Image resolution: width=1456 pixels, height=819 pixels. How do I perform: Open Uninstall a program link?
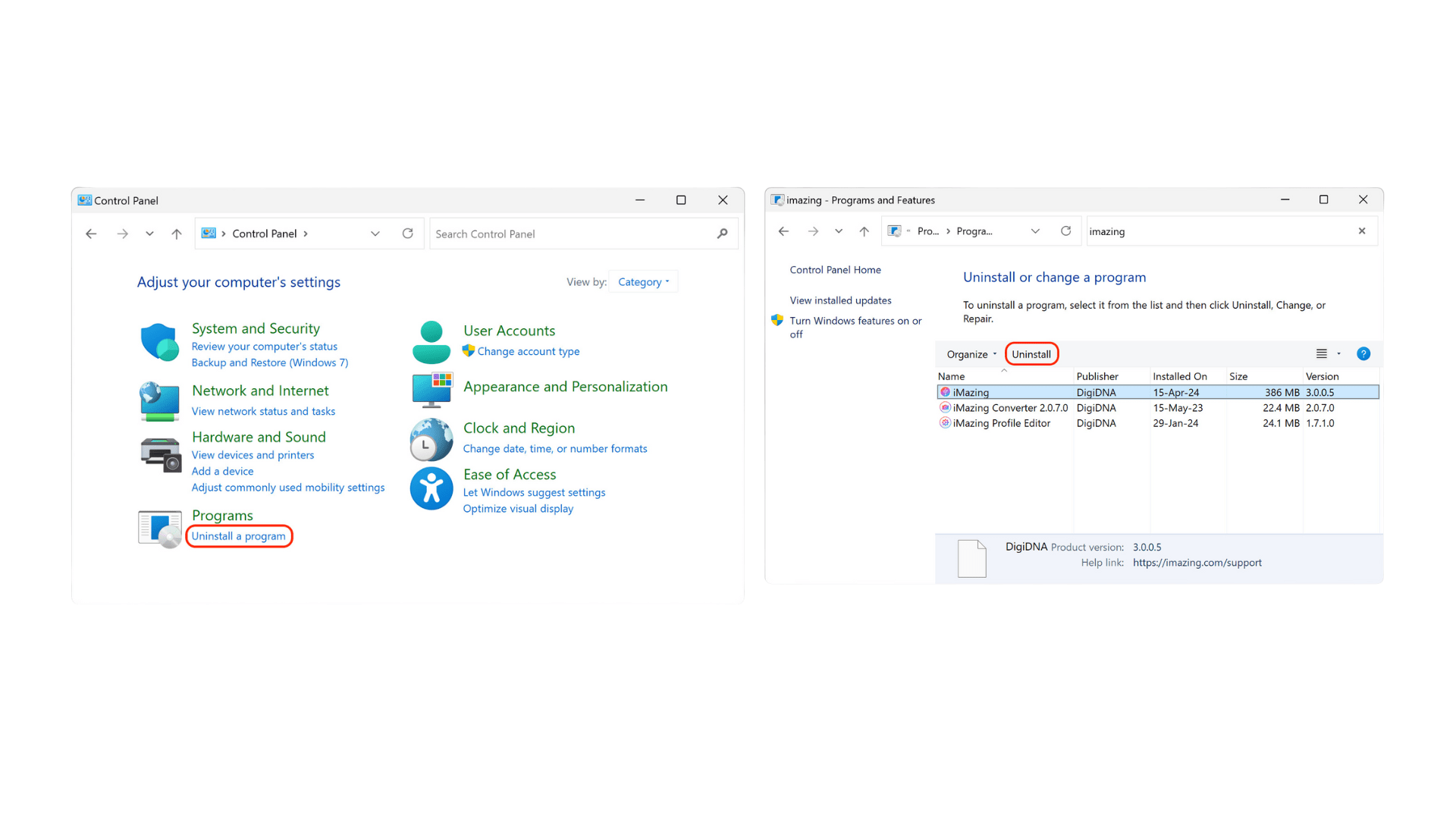pyautogui.click(x=238, y=536)
